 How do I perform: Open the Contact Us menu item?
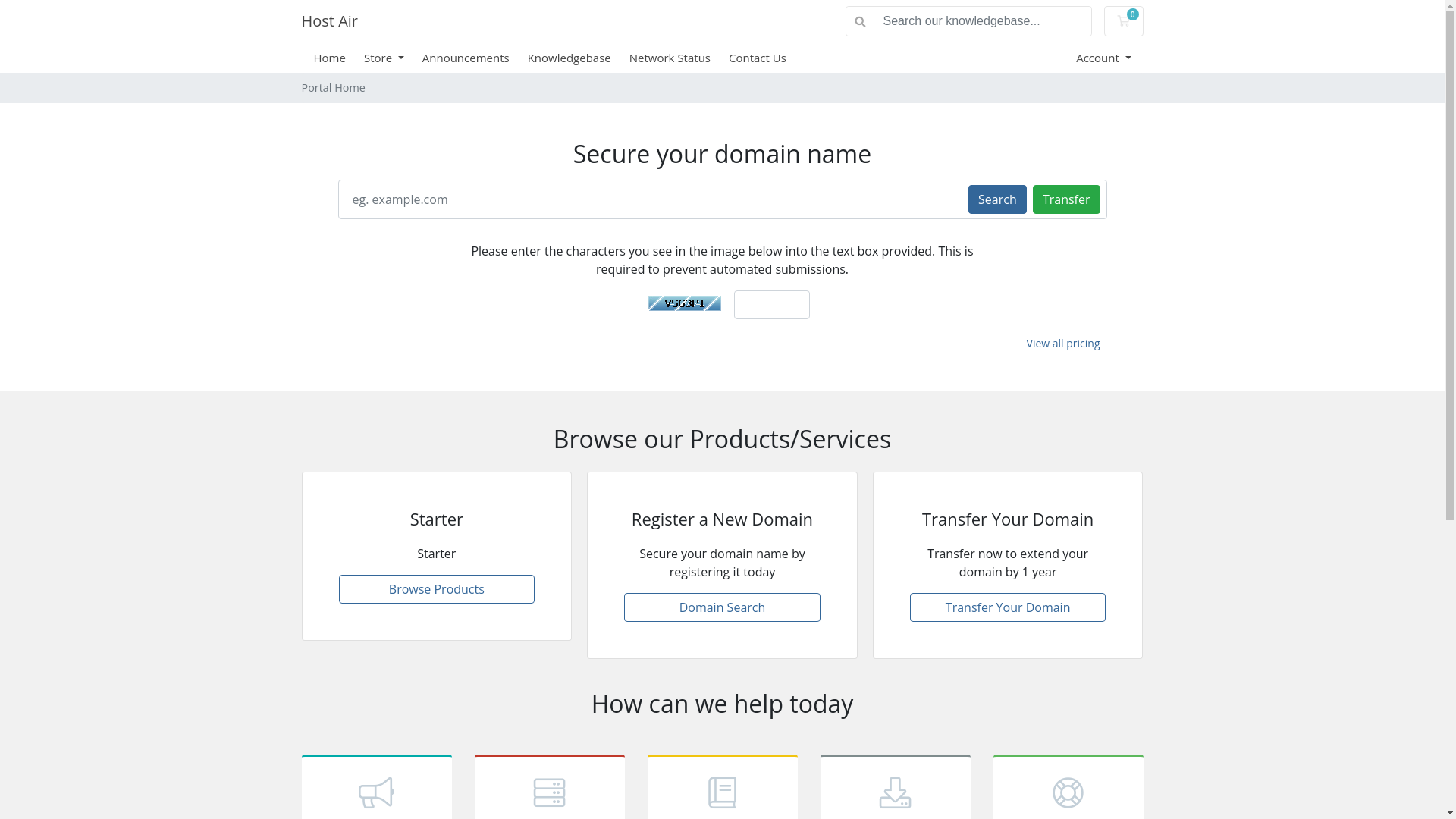(757, 58)
